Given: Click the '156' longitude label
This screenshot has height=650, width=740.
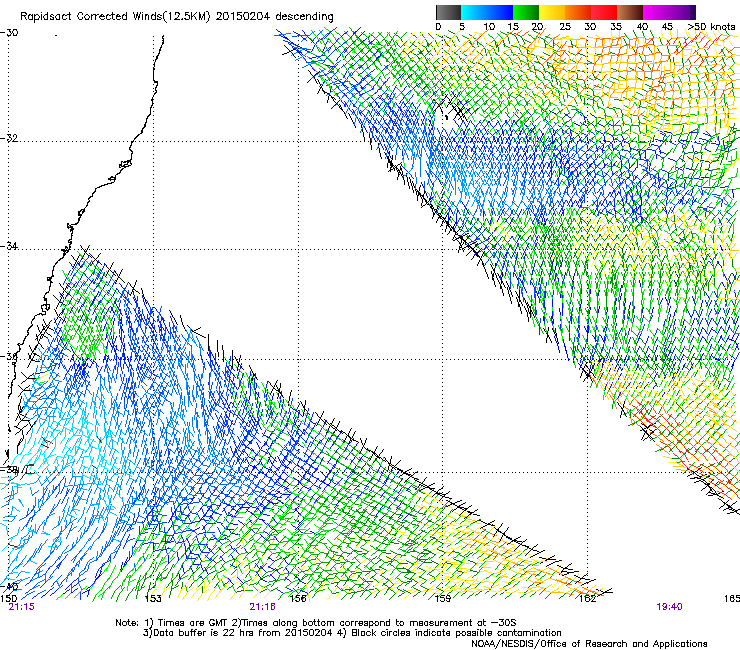Looking at the screenshot, I should click(x=298, y=599).
